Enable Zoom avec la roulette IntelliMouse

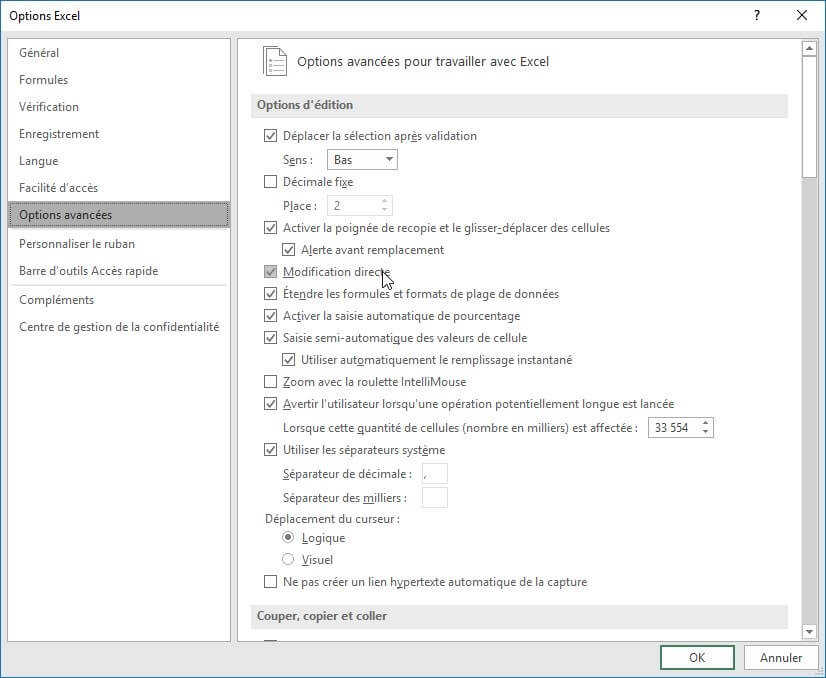click(270, 381)
